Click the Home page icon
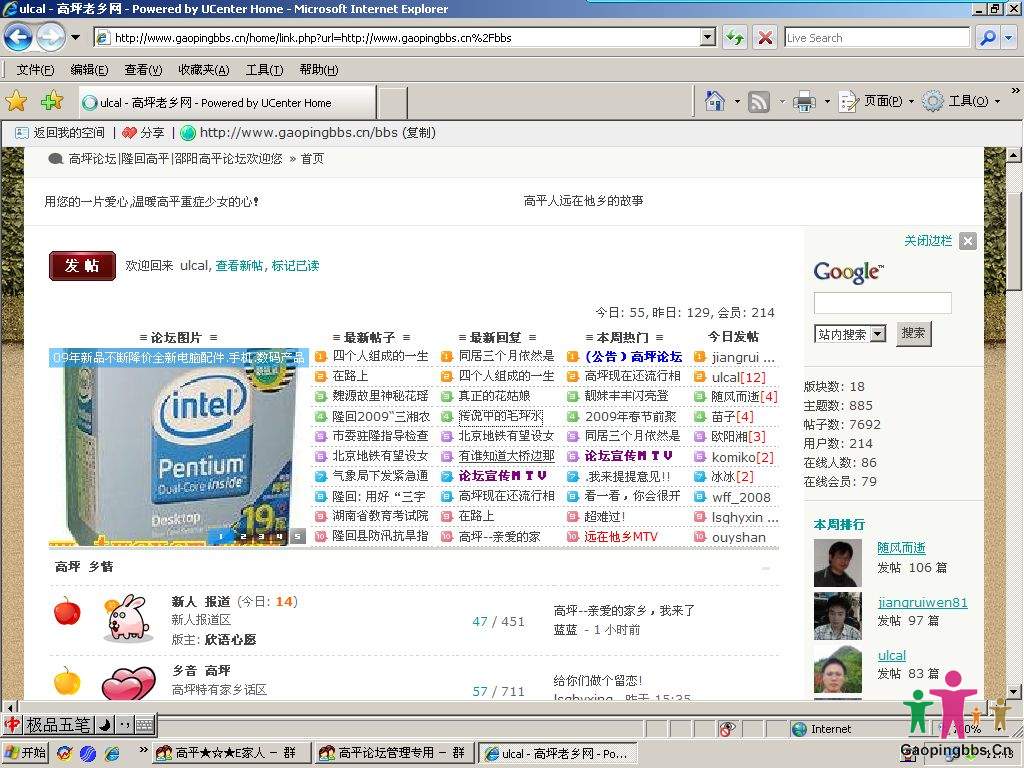 714,101
